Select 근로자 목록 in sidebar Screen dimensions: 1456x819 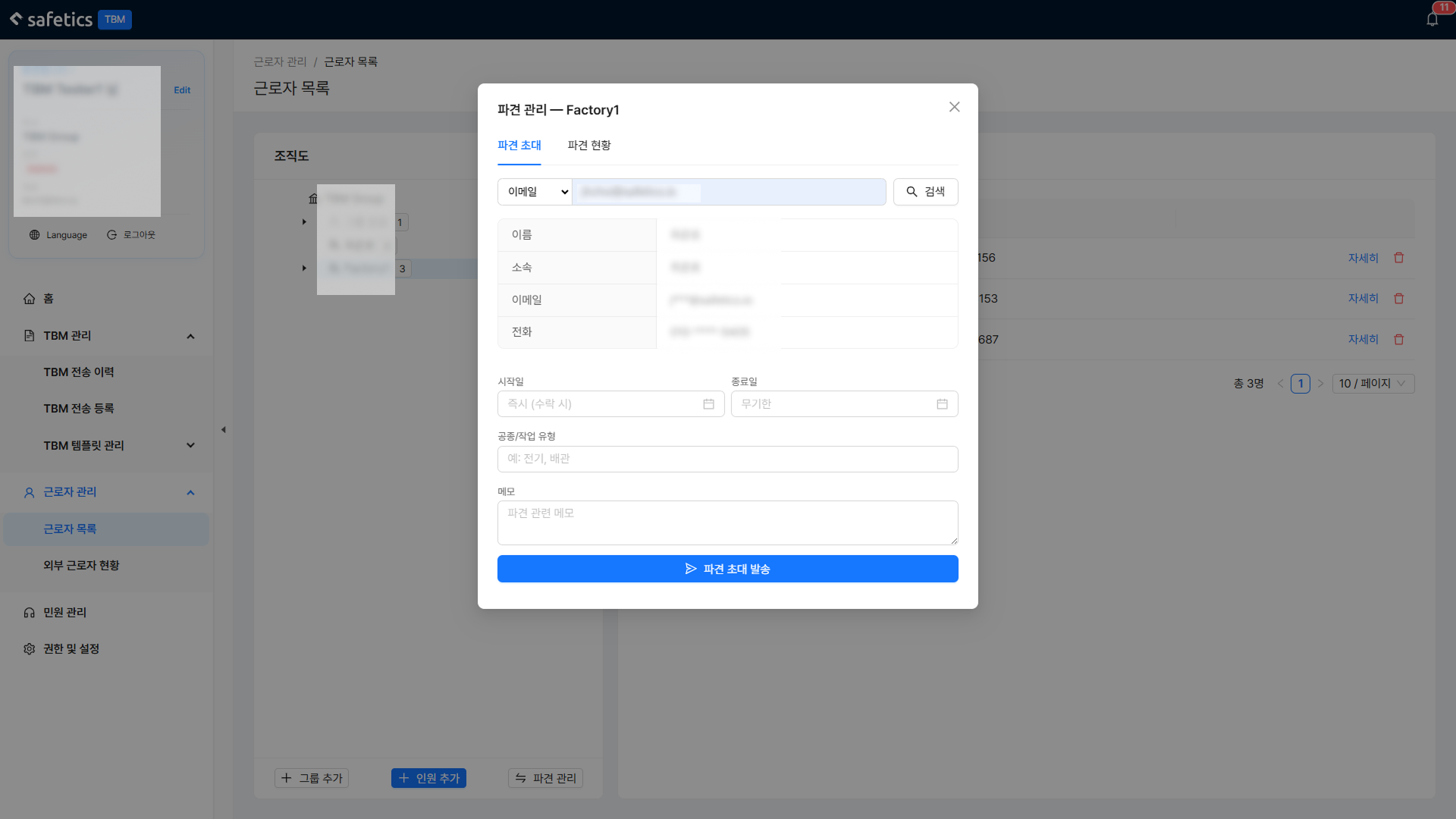tap(106, 529)
